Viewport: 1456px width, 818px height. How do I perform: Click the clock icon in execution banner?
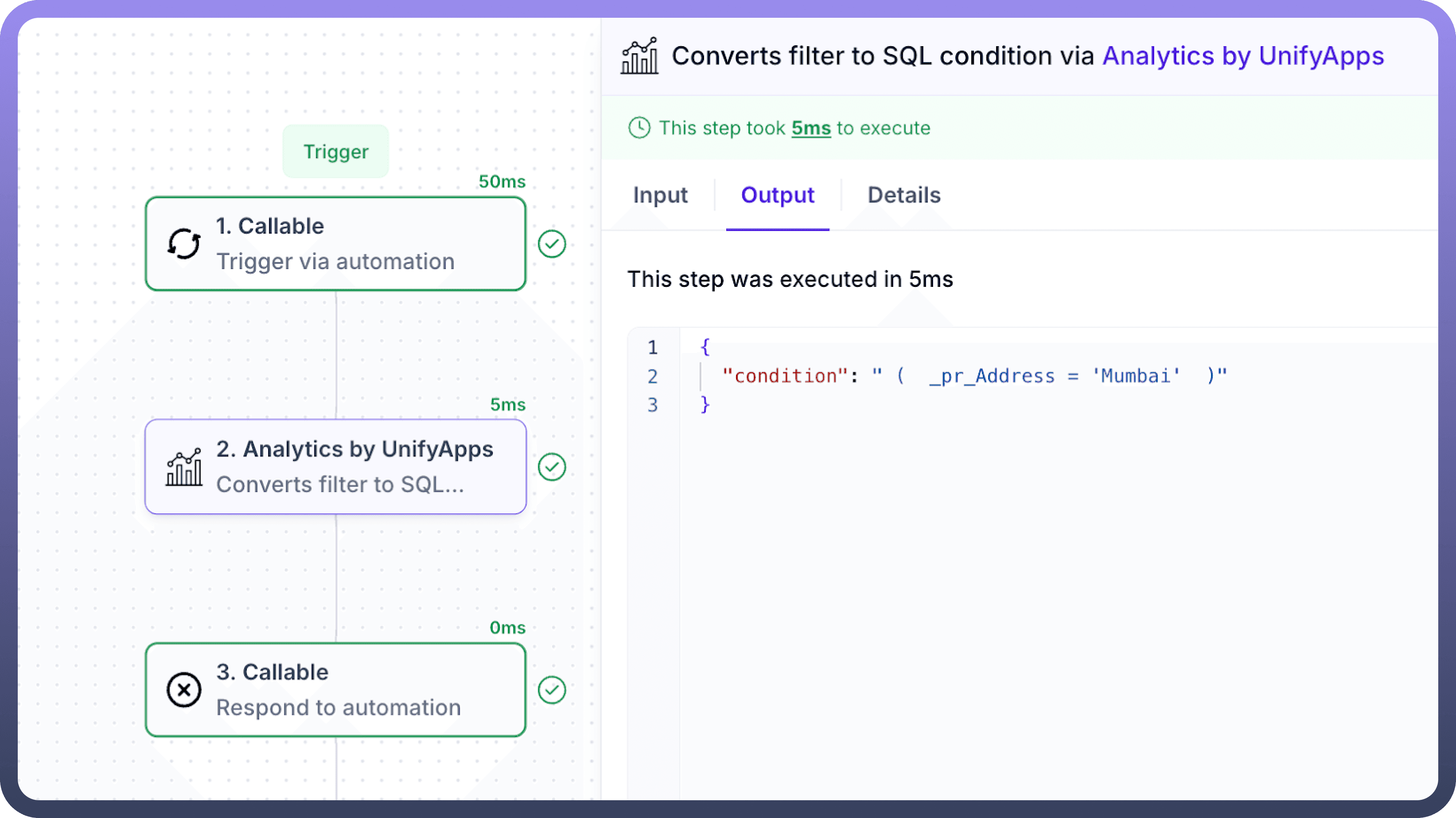(x=639, y=128)
